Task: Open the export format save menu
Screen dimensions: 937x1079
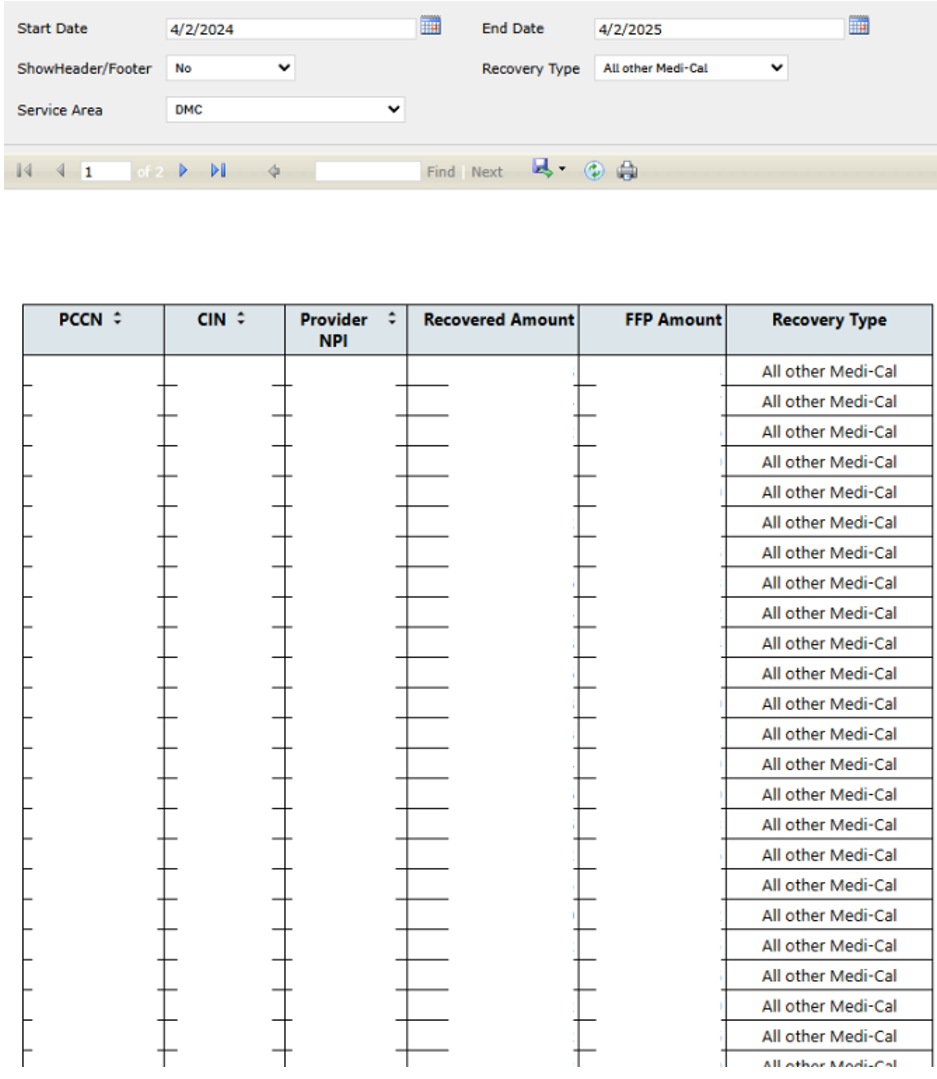Action: pos(549,170)
